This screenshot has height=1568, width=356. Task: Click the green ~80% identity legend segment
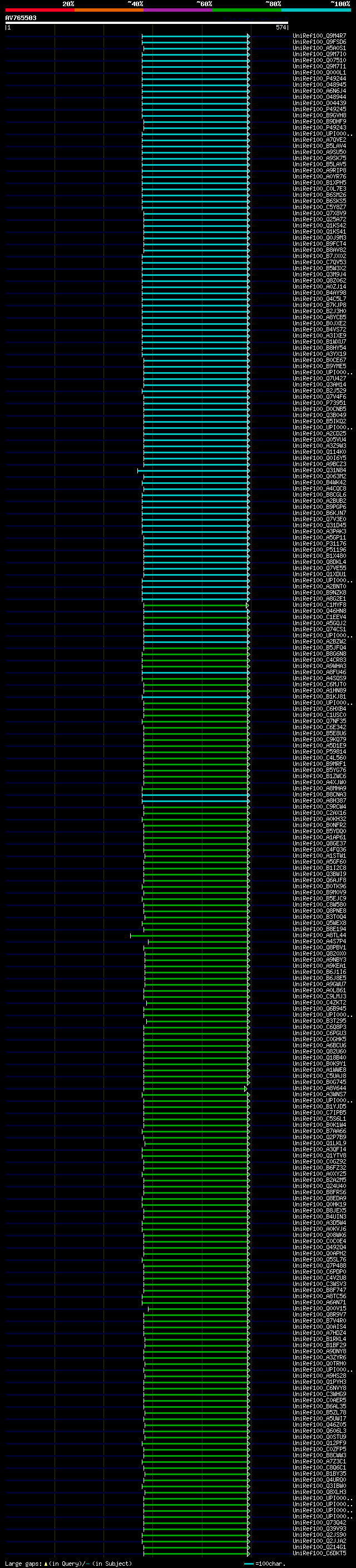[x=246, y=11]
